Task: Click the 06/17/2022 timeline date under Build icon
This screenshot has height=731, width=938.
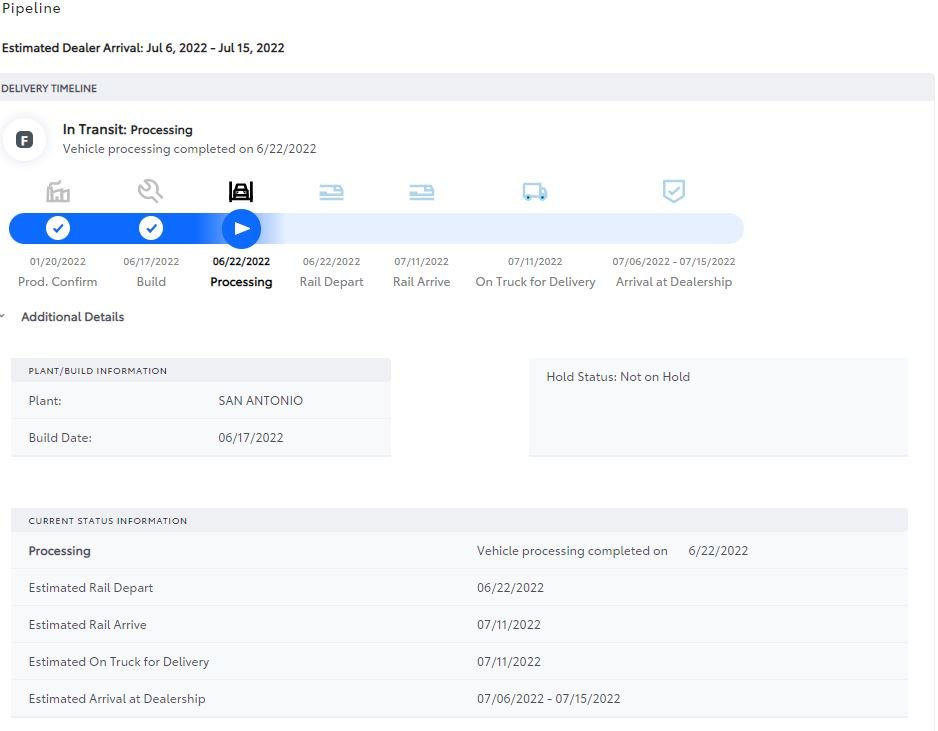Action: pos(151,261)
